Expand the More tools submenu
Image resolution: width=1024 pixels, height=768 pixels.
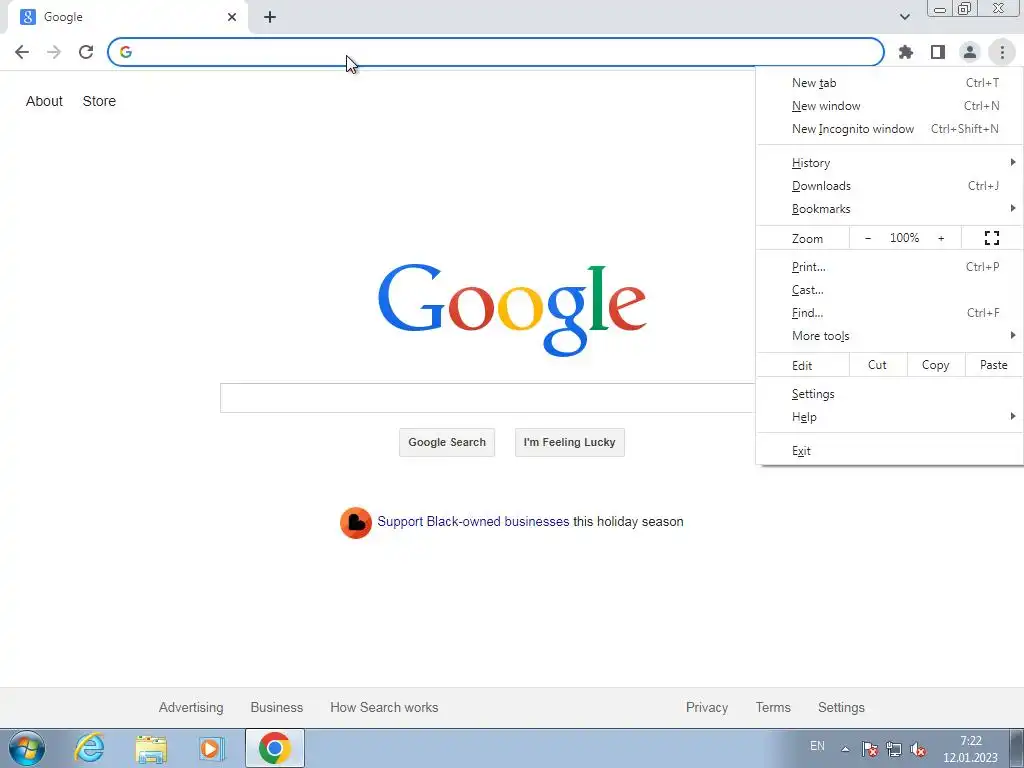[x=889, y=336]
